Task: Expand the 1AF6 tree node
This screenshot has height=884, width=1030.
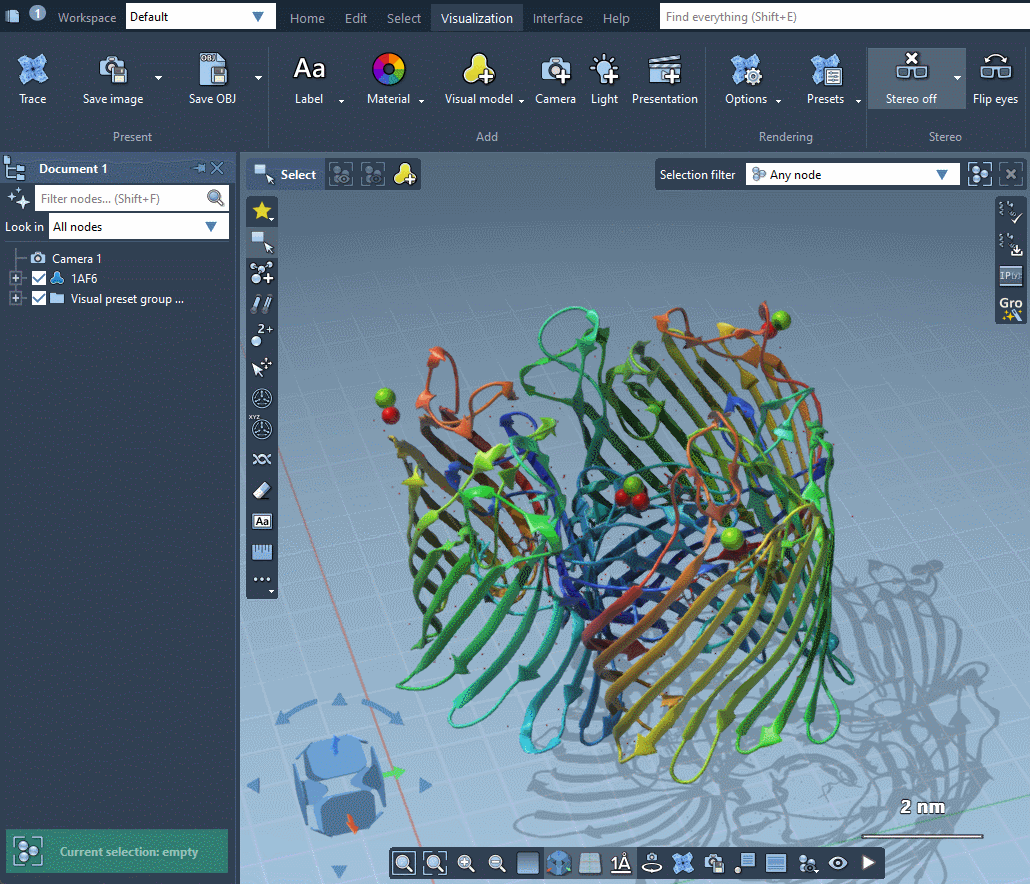Action: (16, 278)
